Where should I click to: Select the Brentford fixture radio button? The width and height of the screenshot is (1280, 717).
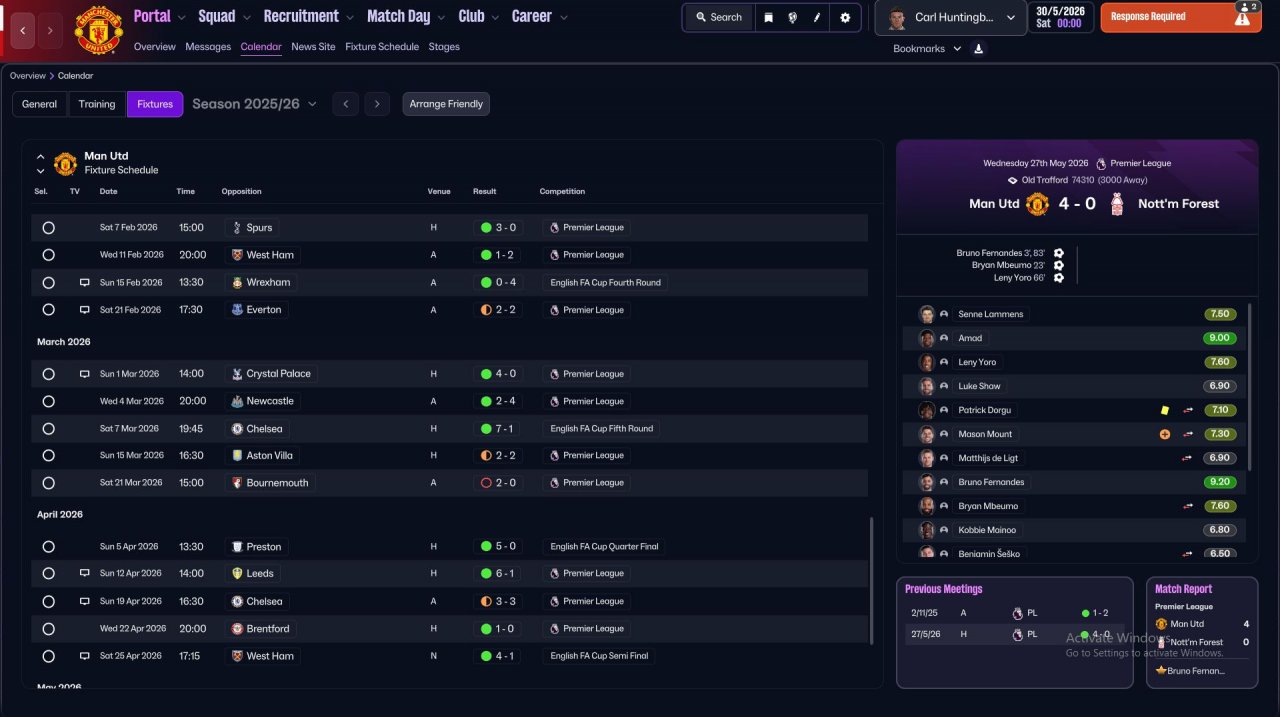pyautogui.click(x=48, y=629)
